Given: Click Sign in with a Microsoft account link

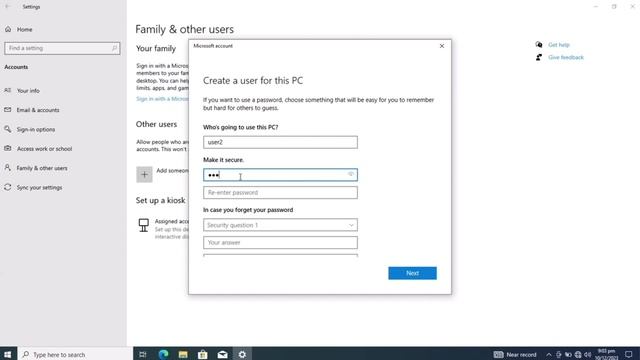Looking at the screenshot, I should click(162, 99).
